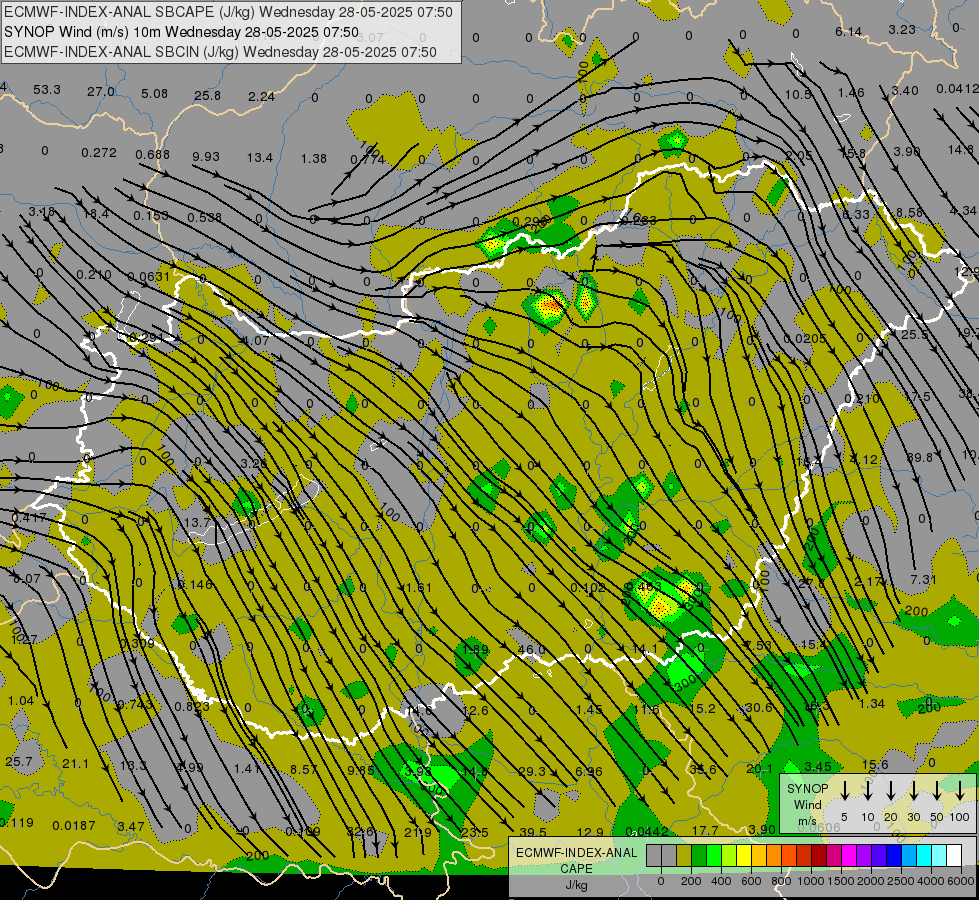Click the CAPE label in color legend
The image size is (979, 900).
(576, 869)
